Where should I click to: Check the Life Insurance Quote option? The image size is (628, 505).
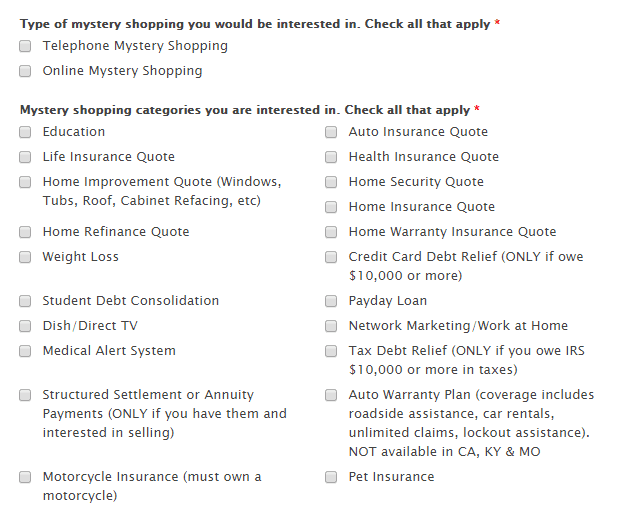point(25,157)
